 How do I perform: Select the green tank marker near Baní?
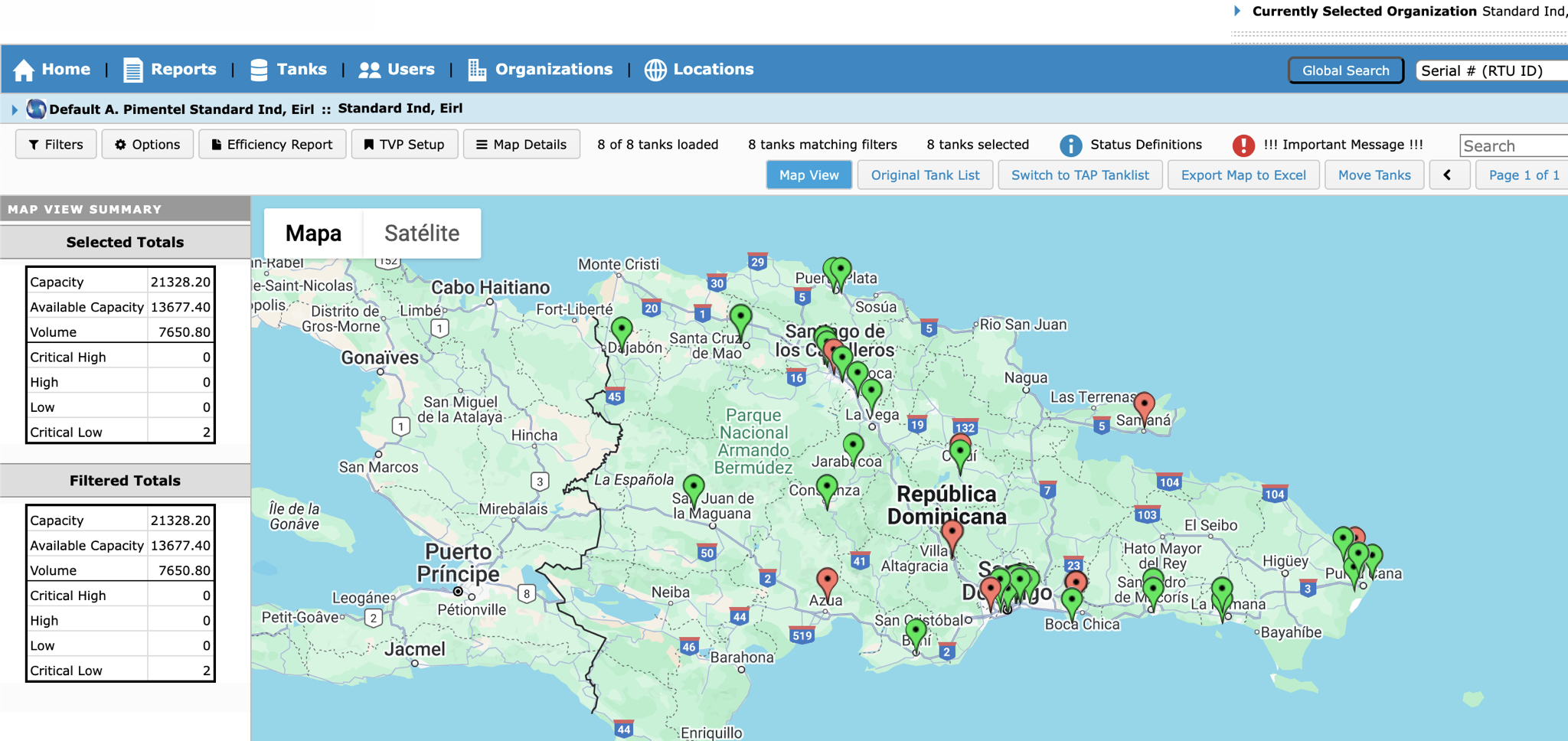(x=916, y=635)
